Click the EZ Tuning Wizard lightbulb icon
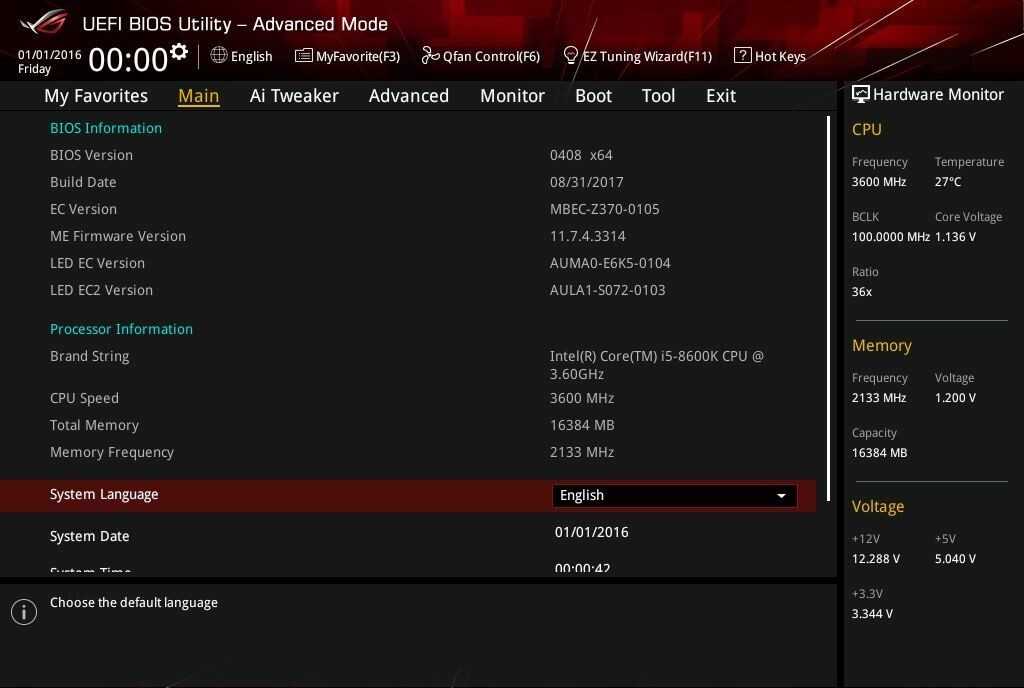This screenshot has width=1024, height=688. (x=571, y=55)
